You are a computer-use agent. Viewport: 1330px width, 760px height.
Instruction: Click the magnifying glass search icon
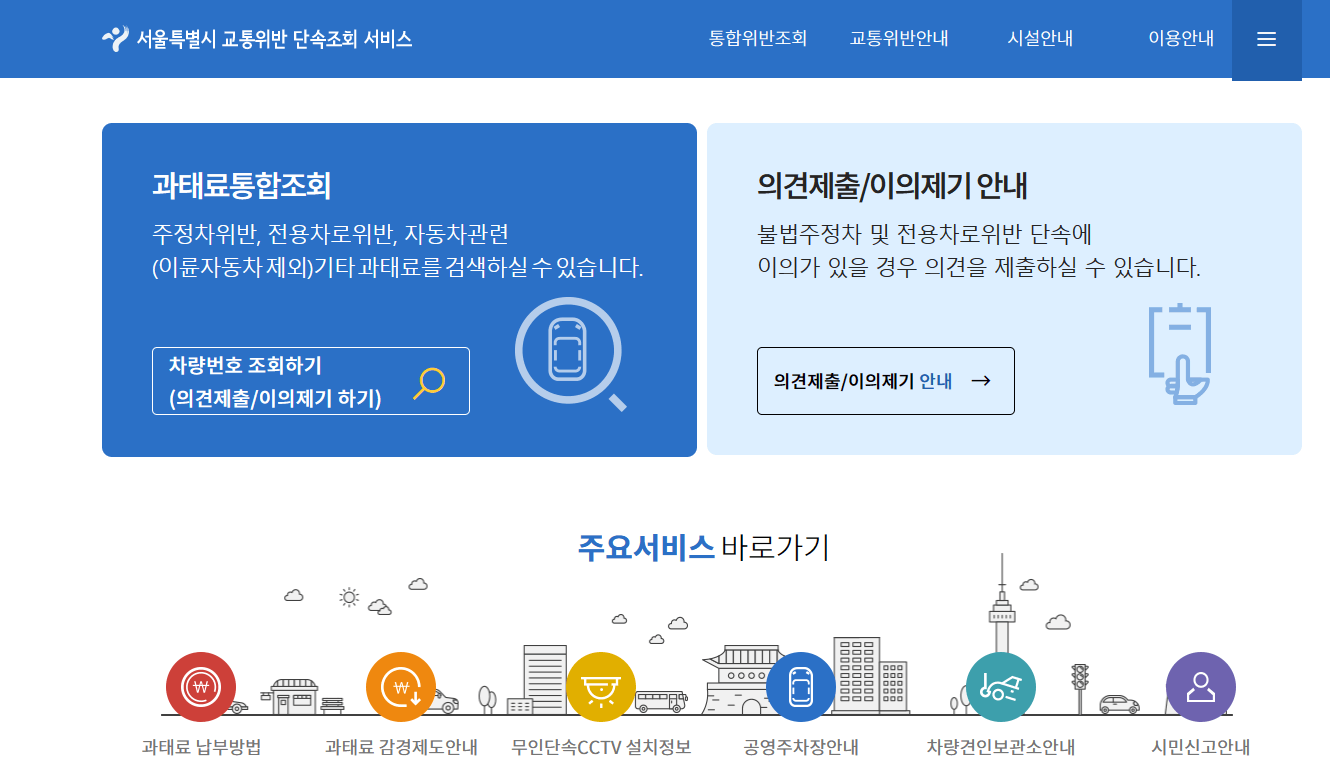430,381
